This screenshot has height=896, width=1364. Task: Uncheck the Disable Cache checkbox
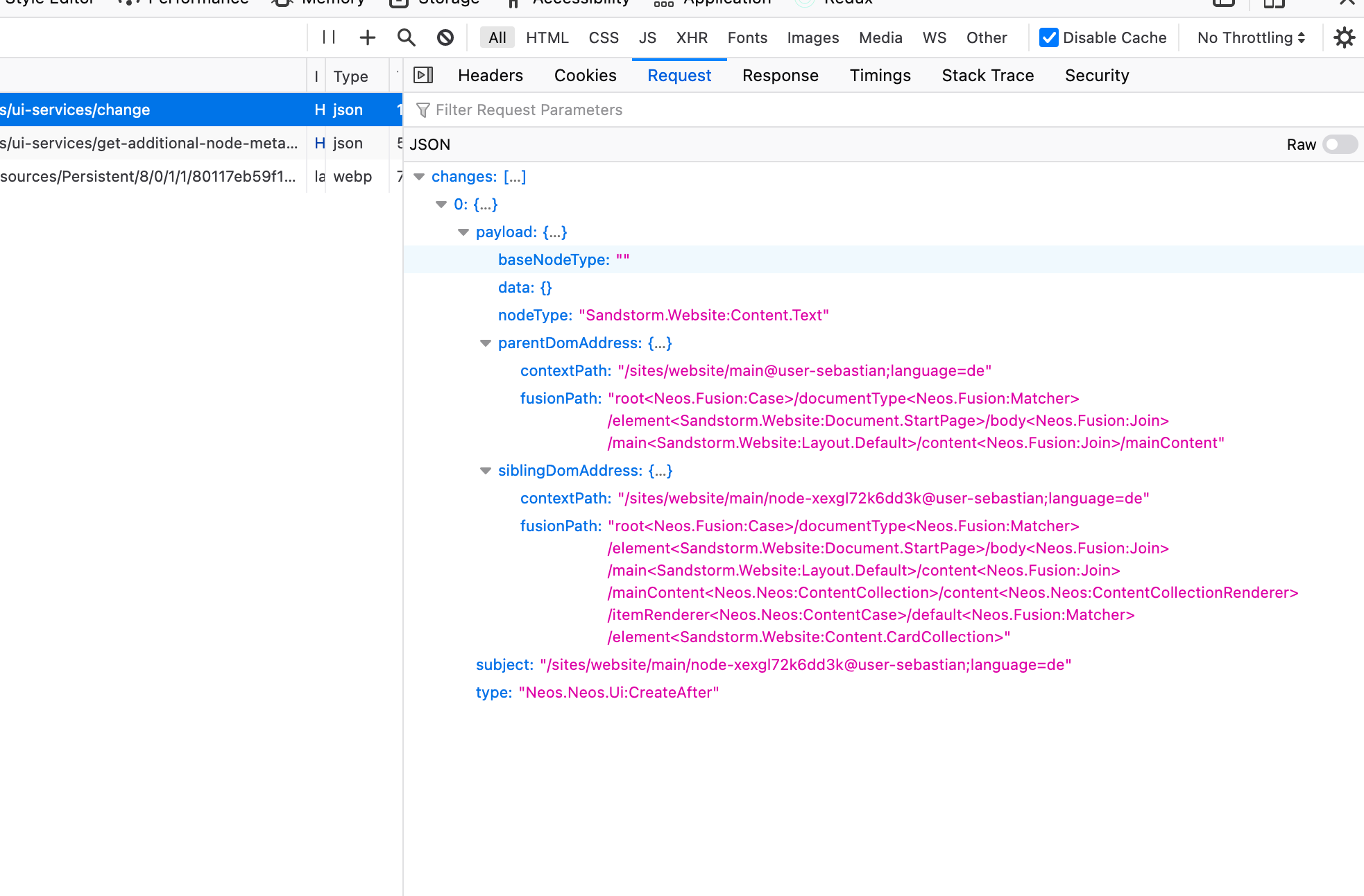coord(1048,37)
